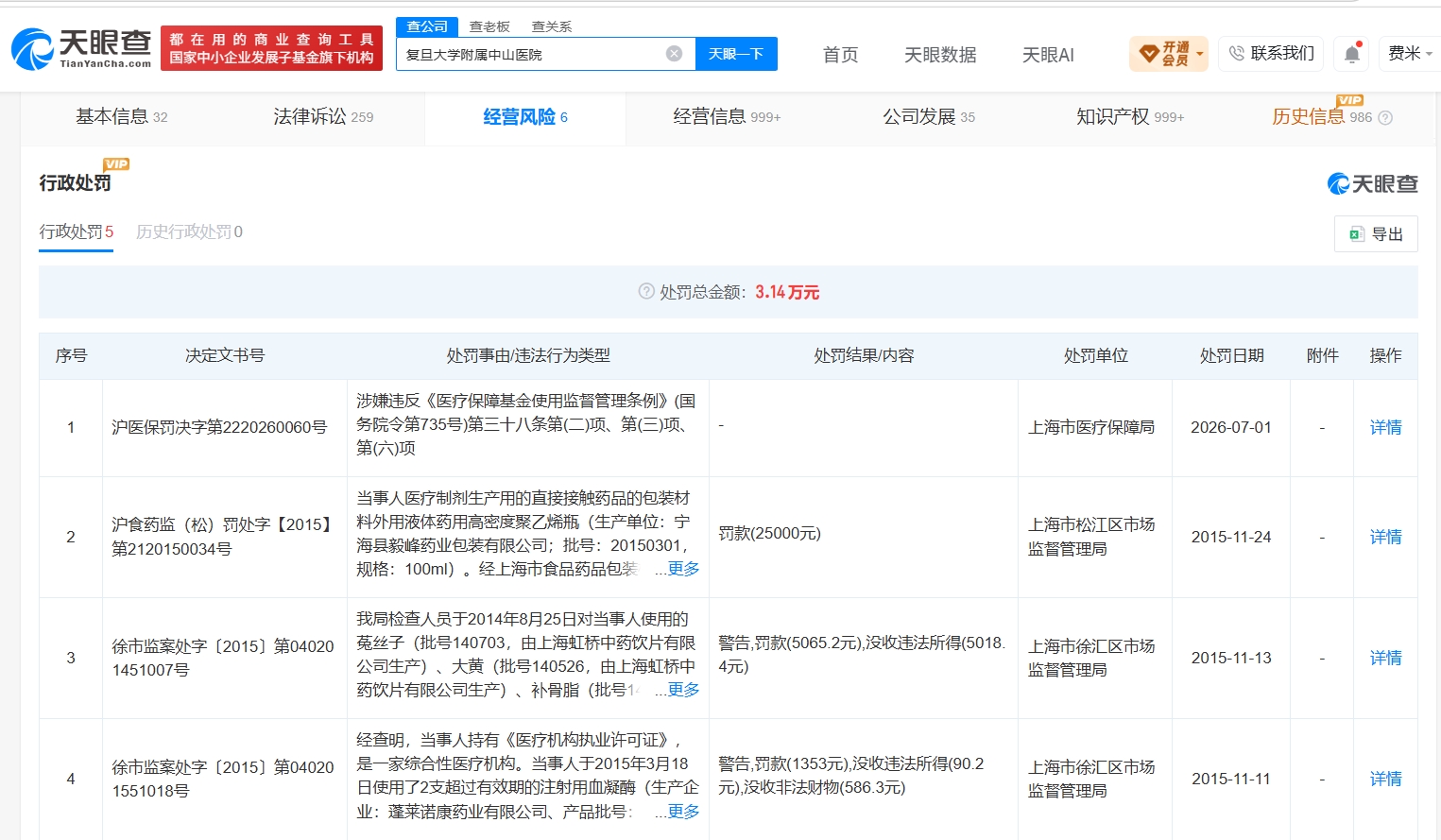
Task: Click the question mark icon beside 历史信息
Action: coord(1385,118)
